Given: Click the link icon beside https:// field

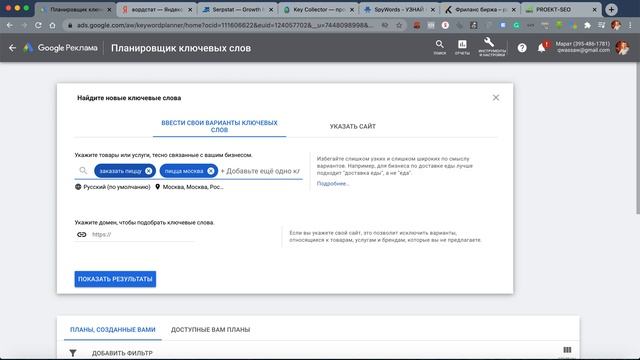Looking at the screenshot, I should click(x=82, y=234).
